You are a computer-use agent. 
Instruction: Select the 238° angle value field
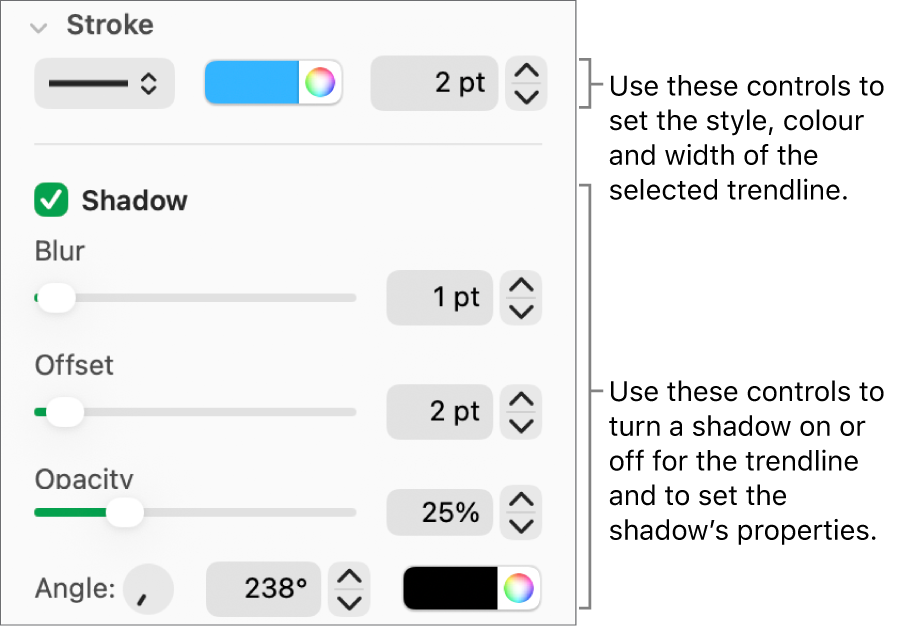click(263, 589)
